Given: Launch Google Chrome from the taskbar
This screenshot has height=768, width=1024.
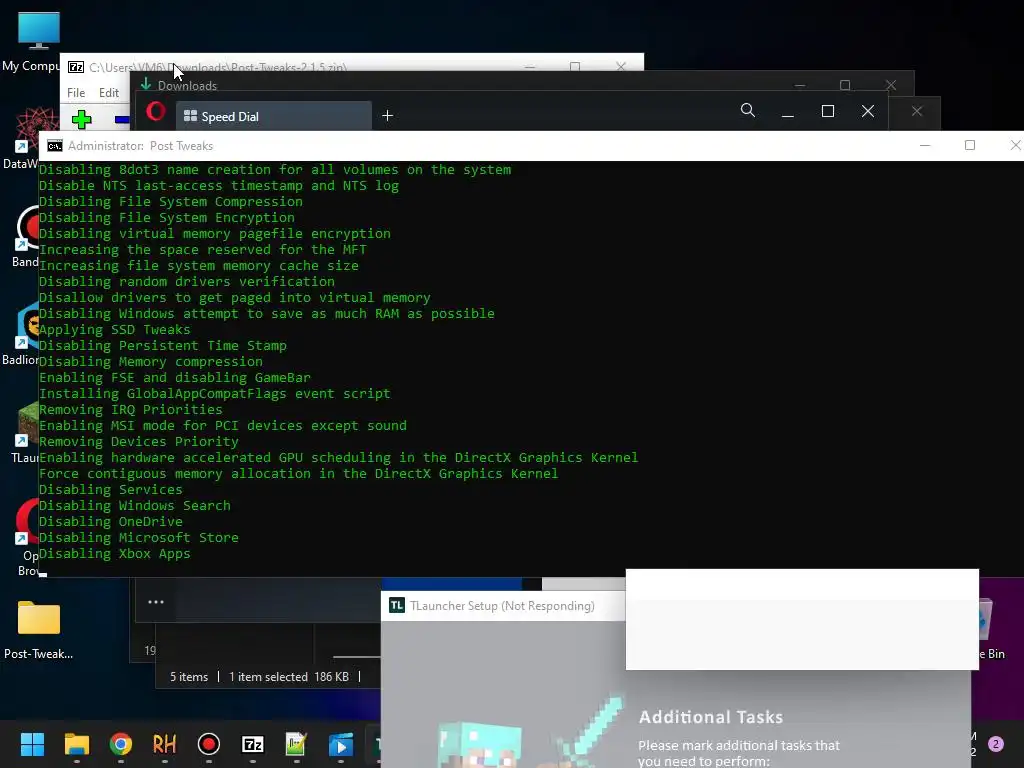Looking at the screenshot, I should pos(121,744).
